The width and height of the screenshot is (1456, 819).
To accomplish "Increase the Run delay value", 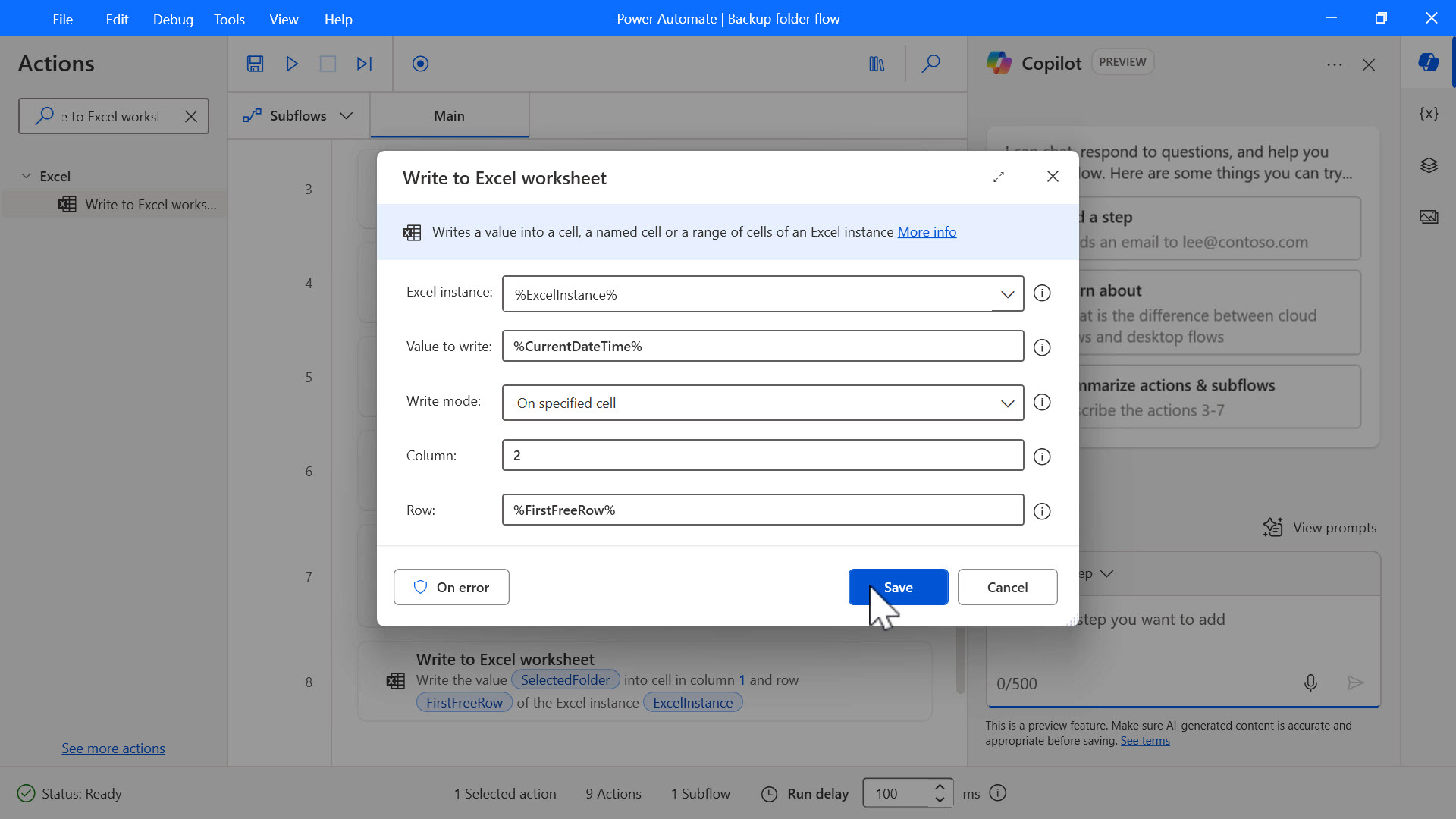I will (940, 787).
